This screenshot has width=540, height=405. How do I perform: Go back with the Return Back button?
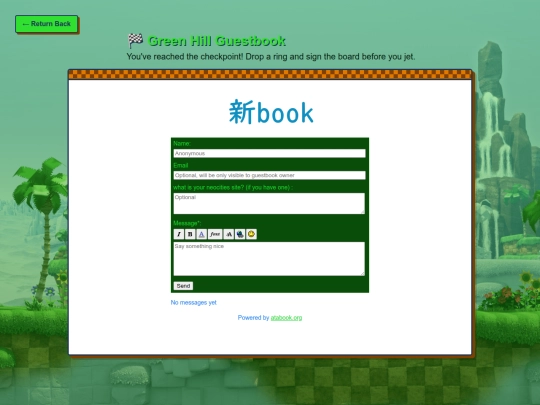tap(46, 24)
